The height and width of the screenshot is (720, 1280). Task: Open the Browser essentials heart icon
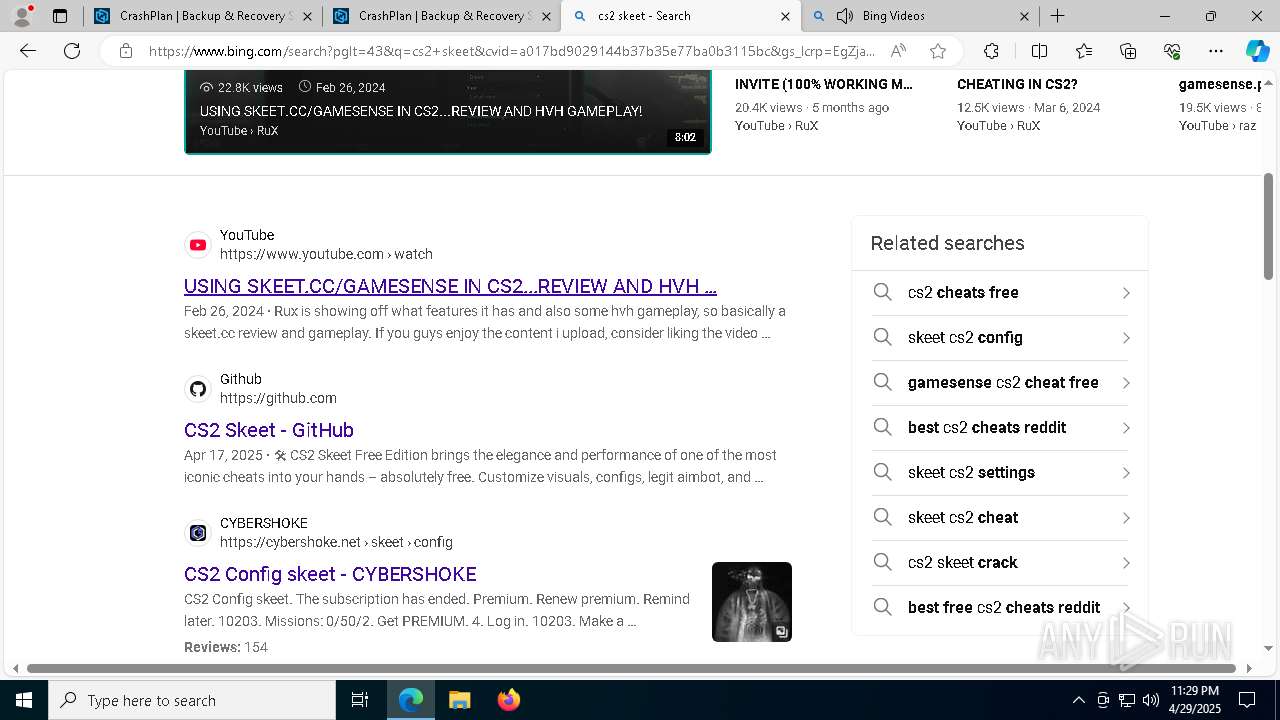pos(1172,51)
